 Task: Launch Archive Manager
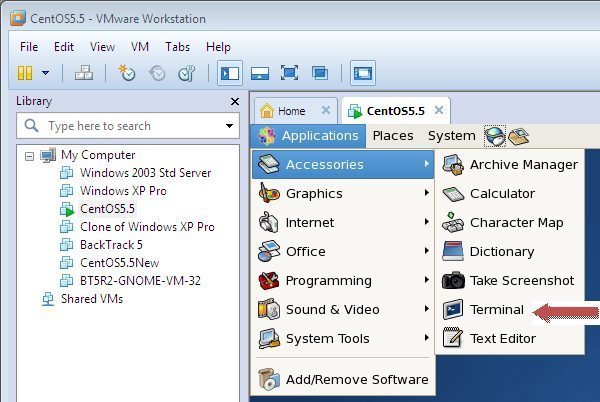click(510, 164)
